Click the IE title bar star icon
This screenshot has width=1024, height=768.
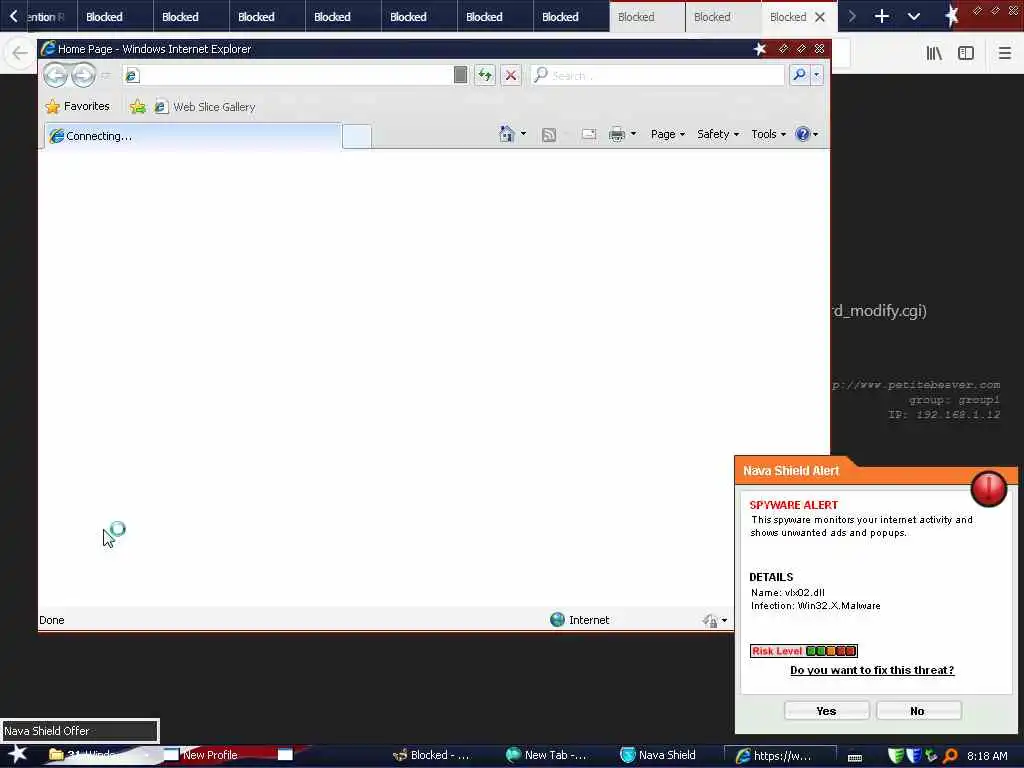760,49
